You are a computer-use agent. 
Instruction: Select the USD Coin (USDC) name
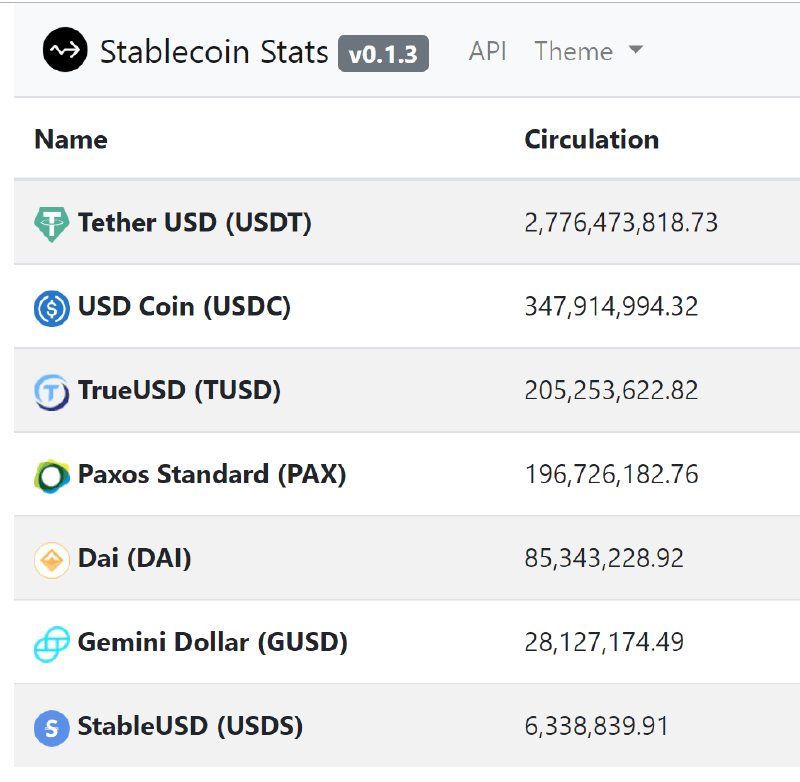pos(184,306)
